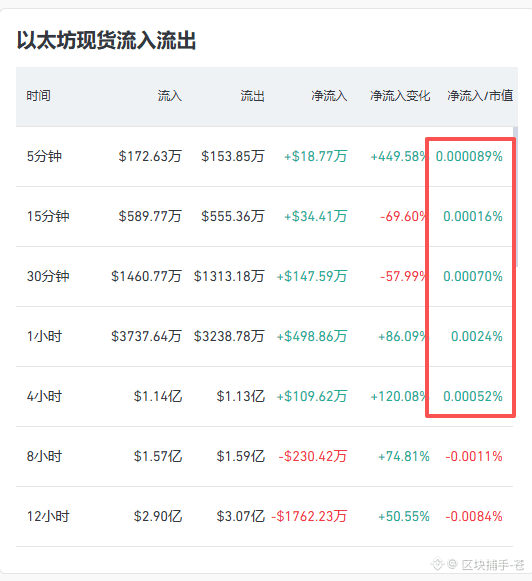Image resolution: width=532 pixels, height=581 pixels.
Task: Click inflow value $589.77万
Action: point(150,216)
